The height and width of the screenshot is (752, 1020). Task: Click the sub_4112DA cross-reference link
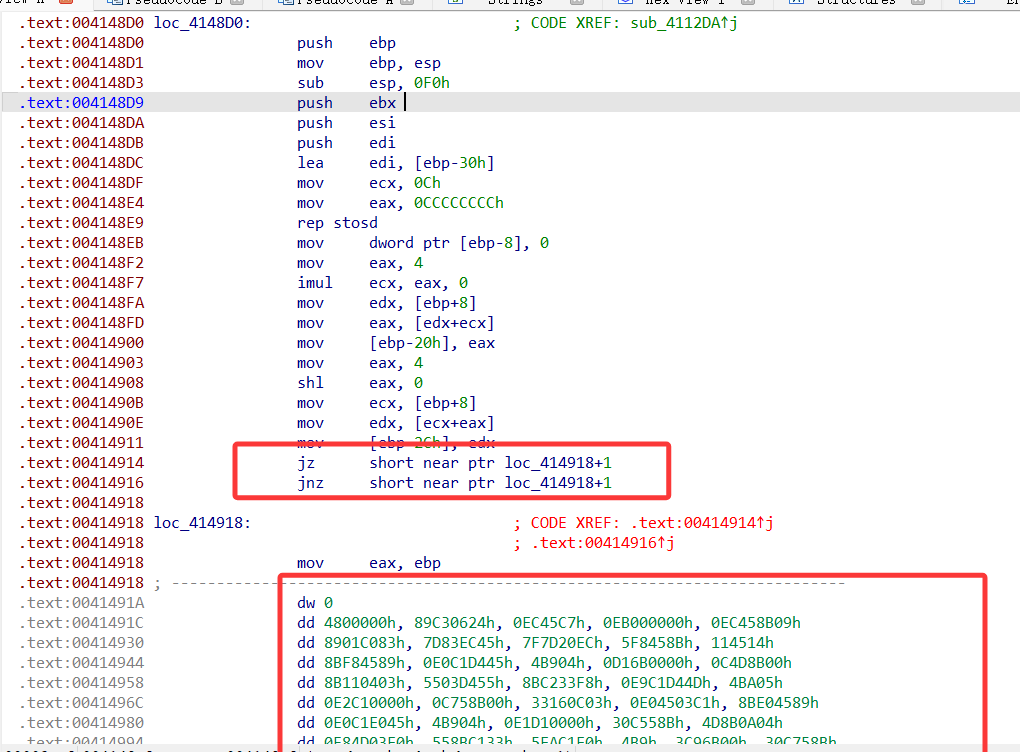click(683, 23)
